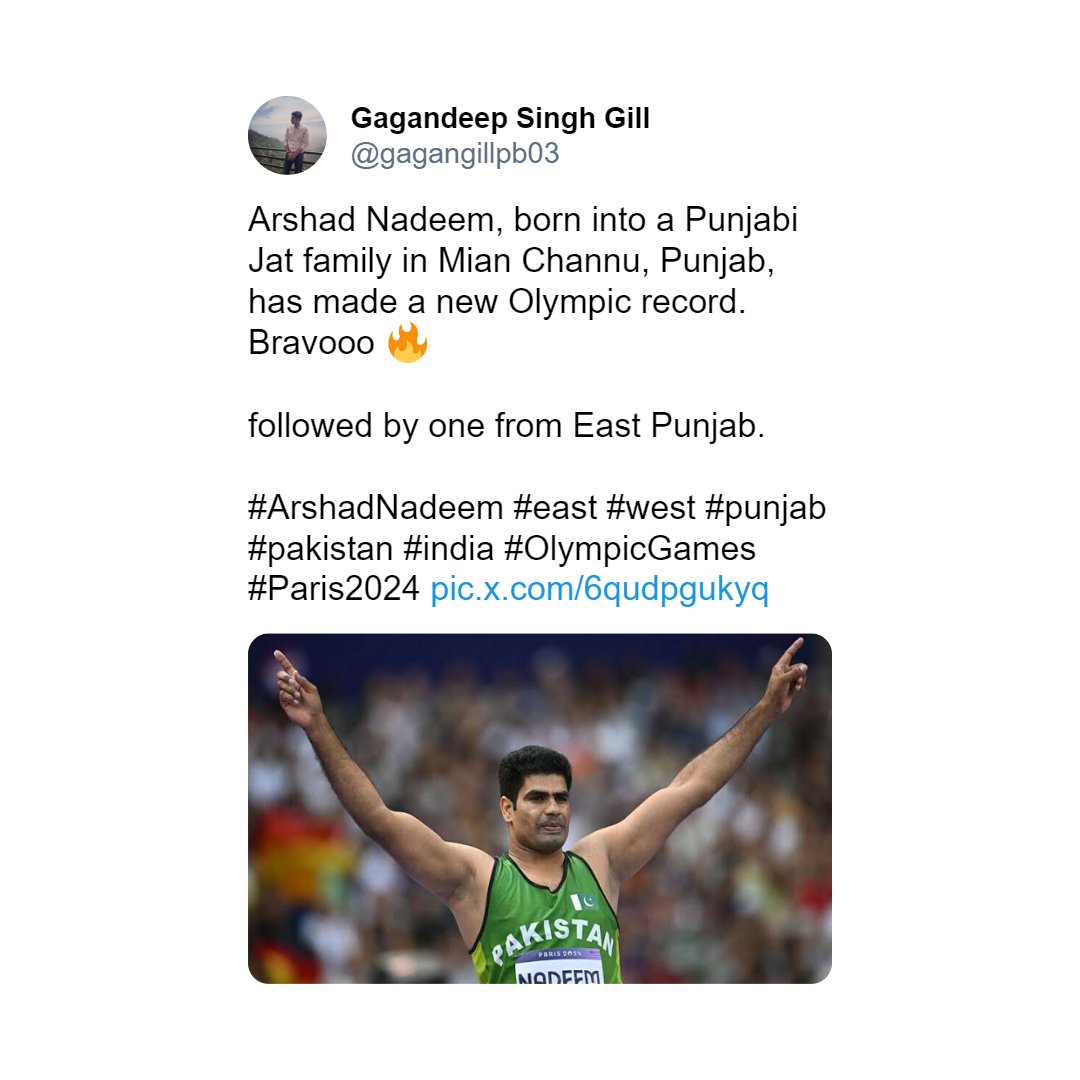Click the #ArshadNadeem hashtag

coord(375,508)
